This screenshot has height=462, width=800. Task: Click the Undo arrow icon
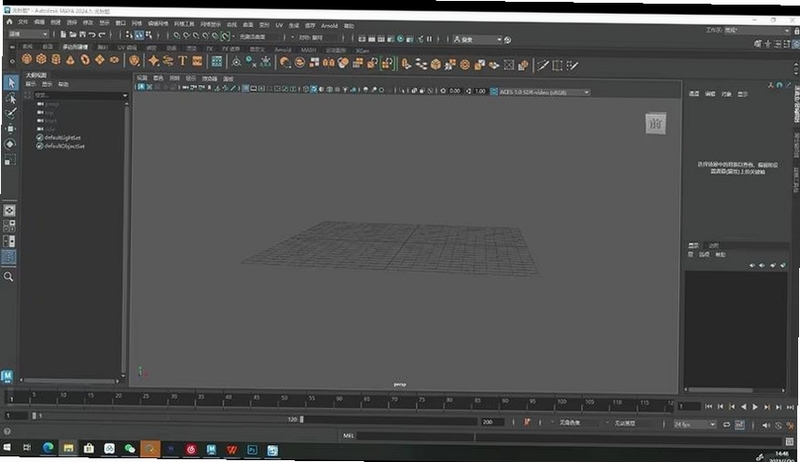click(x=92, y=35)
